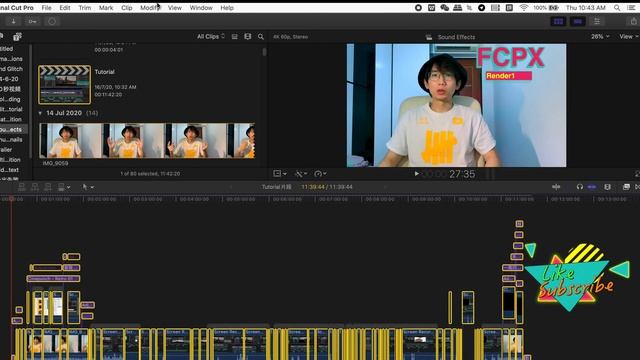Screen dimensions: 640x360
Task: Toggle the Browser panel visibility button
Action: click(558, 21)
